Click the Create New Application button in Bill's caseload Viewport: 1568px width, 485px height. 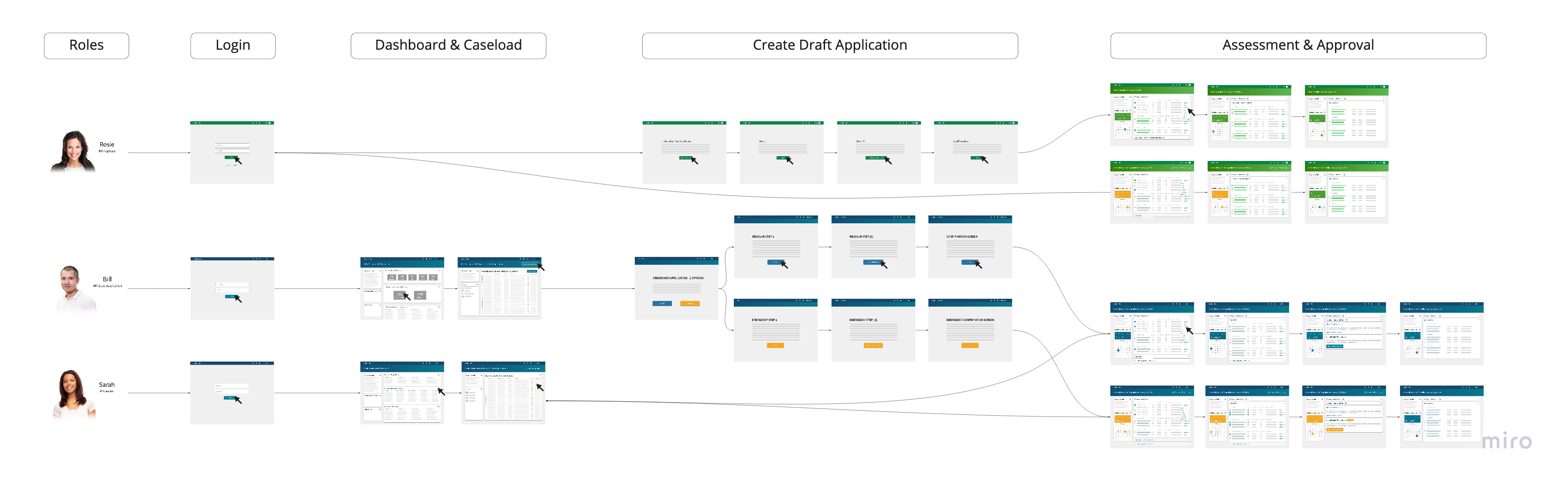[x=530, y=264]
